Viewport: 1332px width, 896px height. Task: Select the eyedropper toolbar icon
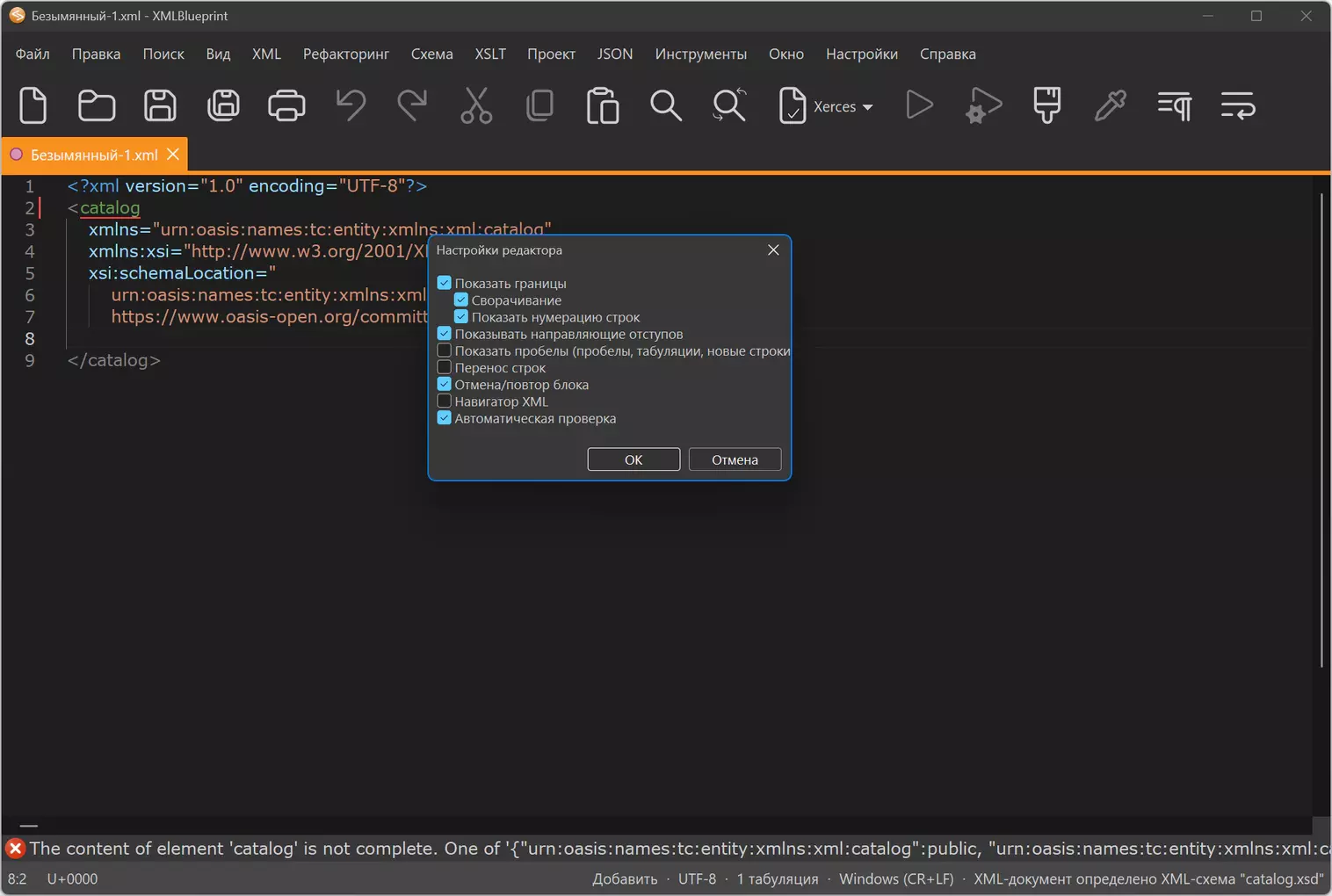(1110, 106)
